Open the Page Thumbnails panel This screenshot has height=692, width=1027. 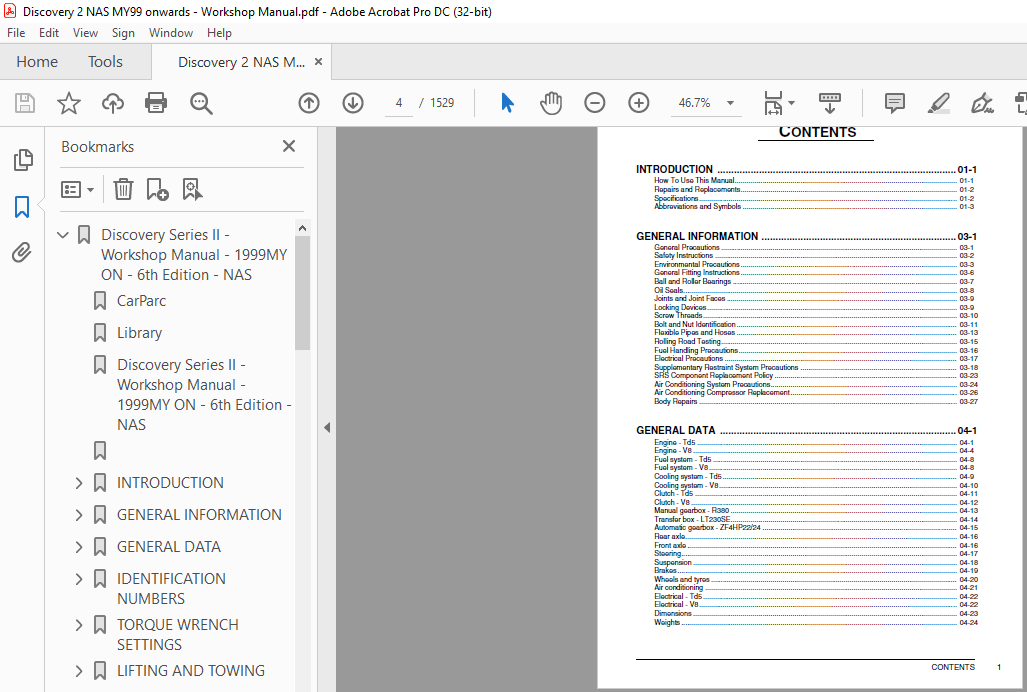22,160
